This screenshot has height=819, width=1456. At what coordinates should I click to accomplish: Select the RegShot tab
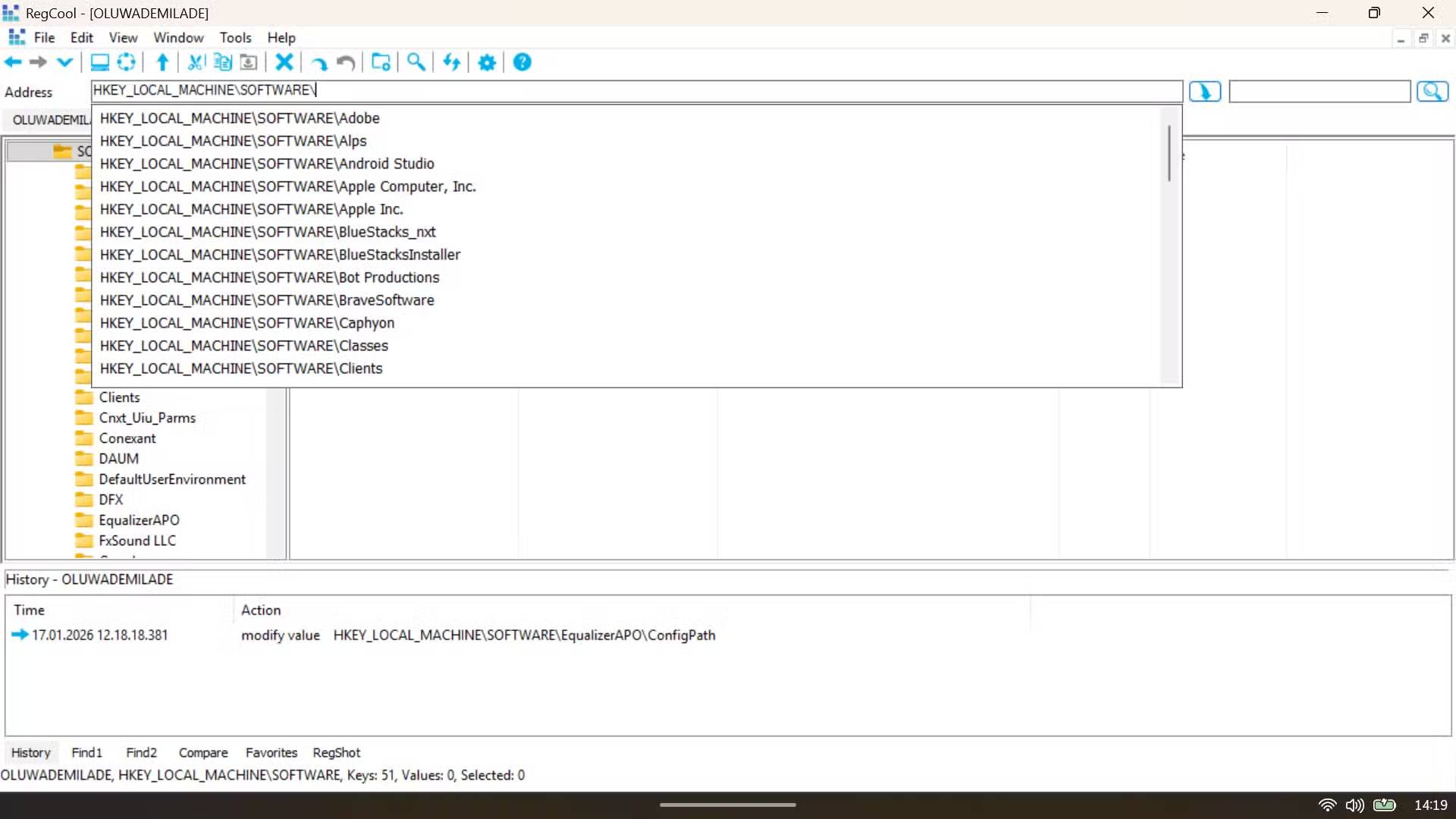pos(336,752)
